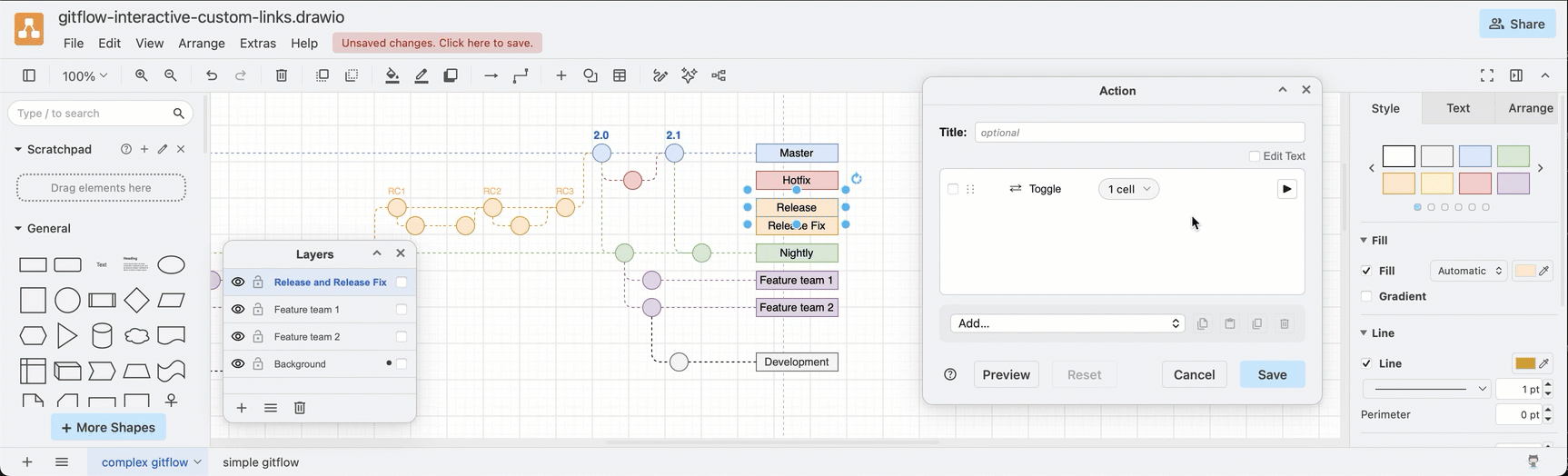The width and height of the screenshot is (1568, 476).
Task: Hide the Background layer
Action: click(x=238, y=364)
